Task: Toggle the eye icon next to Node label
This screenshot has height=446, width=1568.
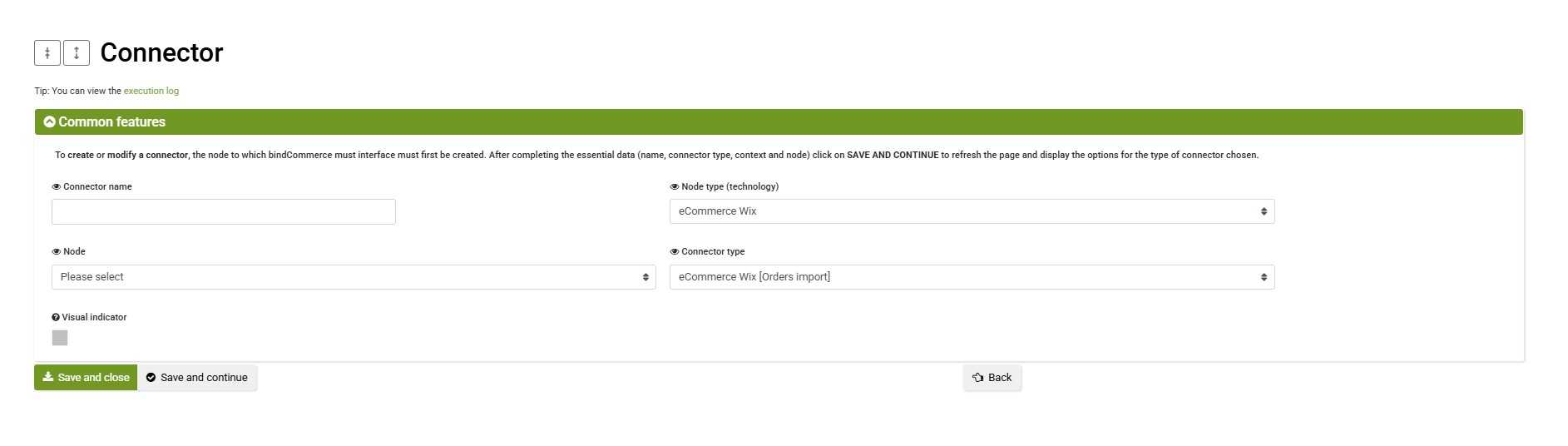Action: click(x=57, y=252)
